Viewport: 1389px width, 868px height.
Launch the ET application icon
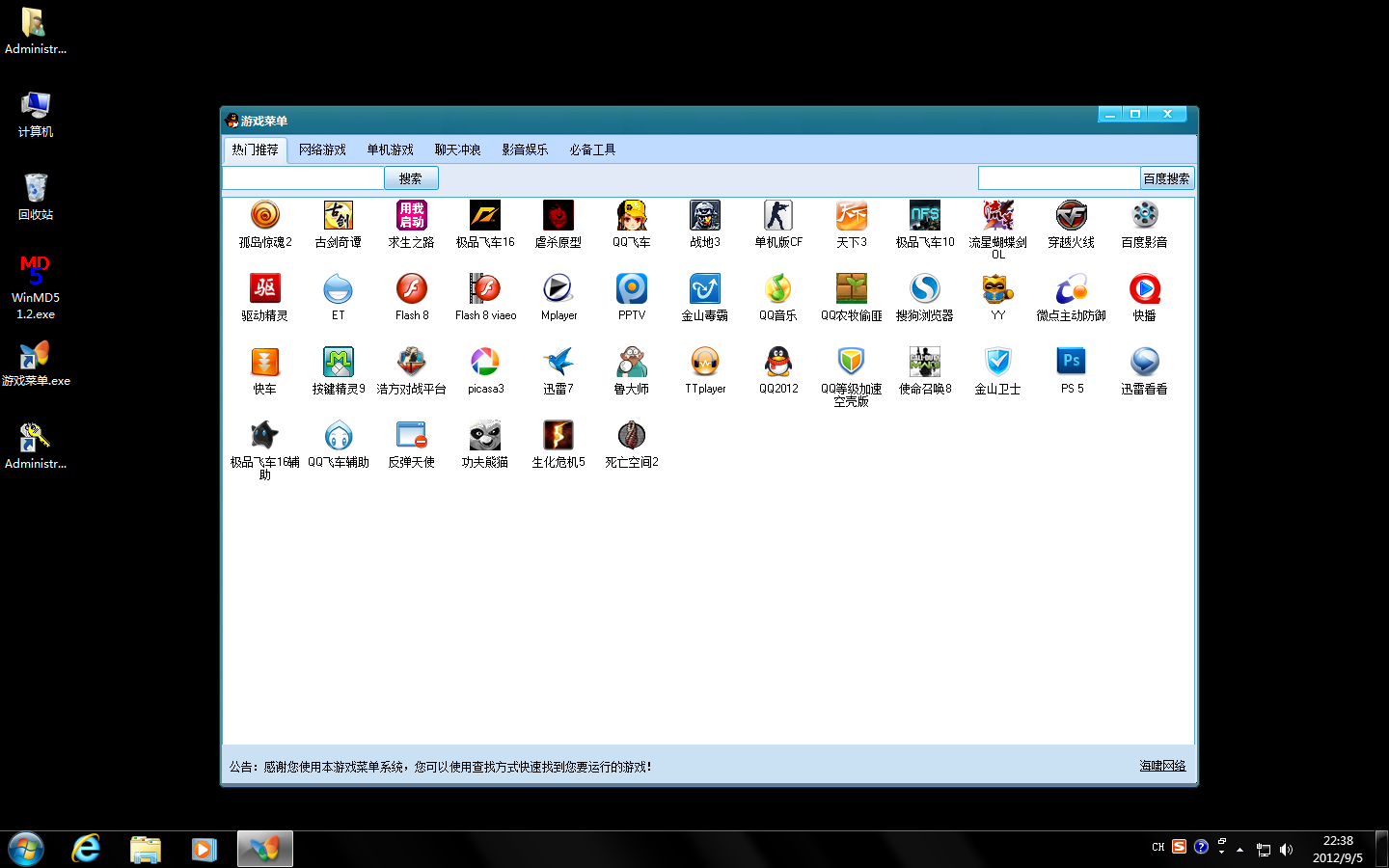(x=339, y=288)
